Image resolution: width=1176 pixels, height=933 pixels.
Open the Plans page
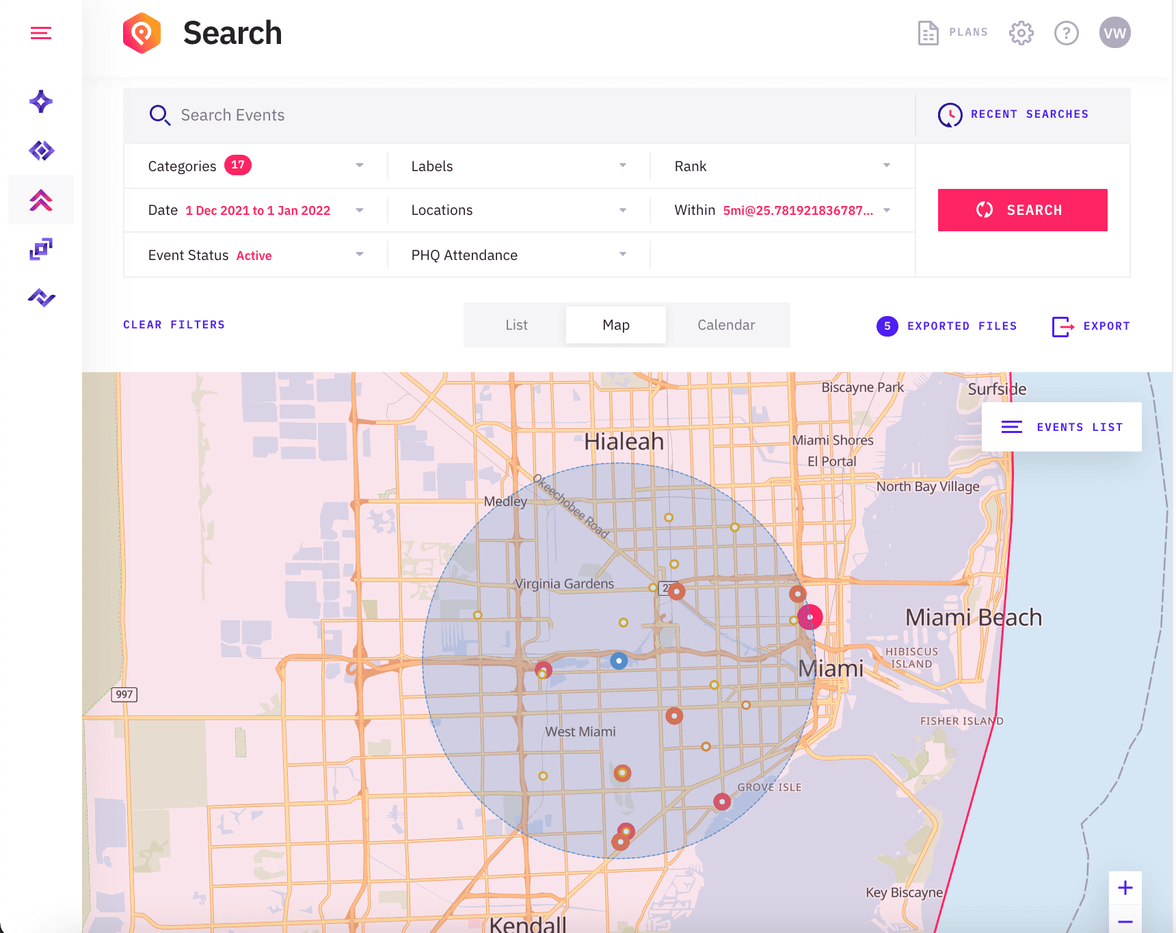(x=952, y=32)
